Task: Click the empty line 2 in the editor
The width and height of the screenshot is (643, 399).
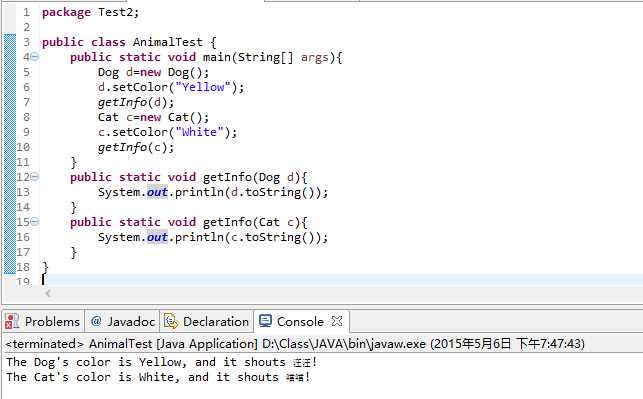Action: tap(342, 27)
